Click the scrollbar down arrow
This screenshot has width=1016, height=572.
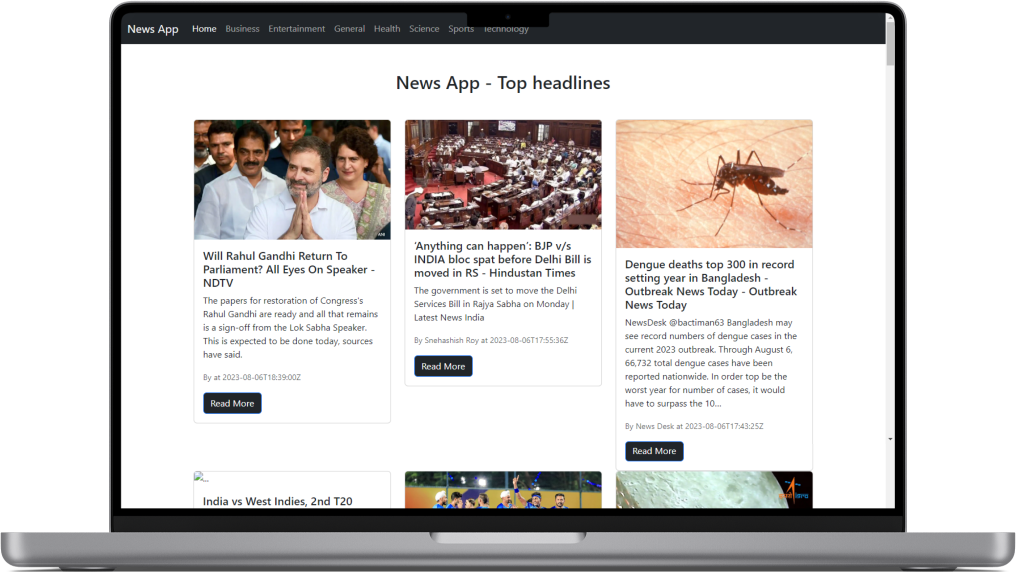point(890,439)
